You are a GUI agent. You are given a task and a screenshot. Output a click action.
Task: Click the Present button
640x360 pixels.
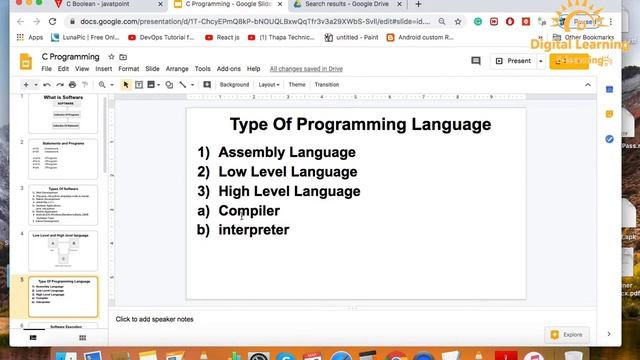pyautogui.click(x=514, y=61)
